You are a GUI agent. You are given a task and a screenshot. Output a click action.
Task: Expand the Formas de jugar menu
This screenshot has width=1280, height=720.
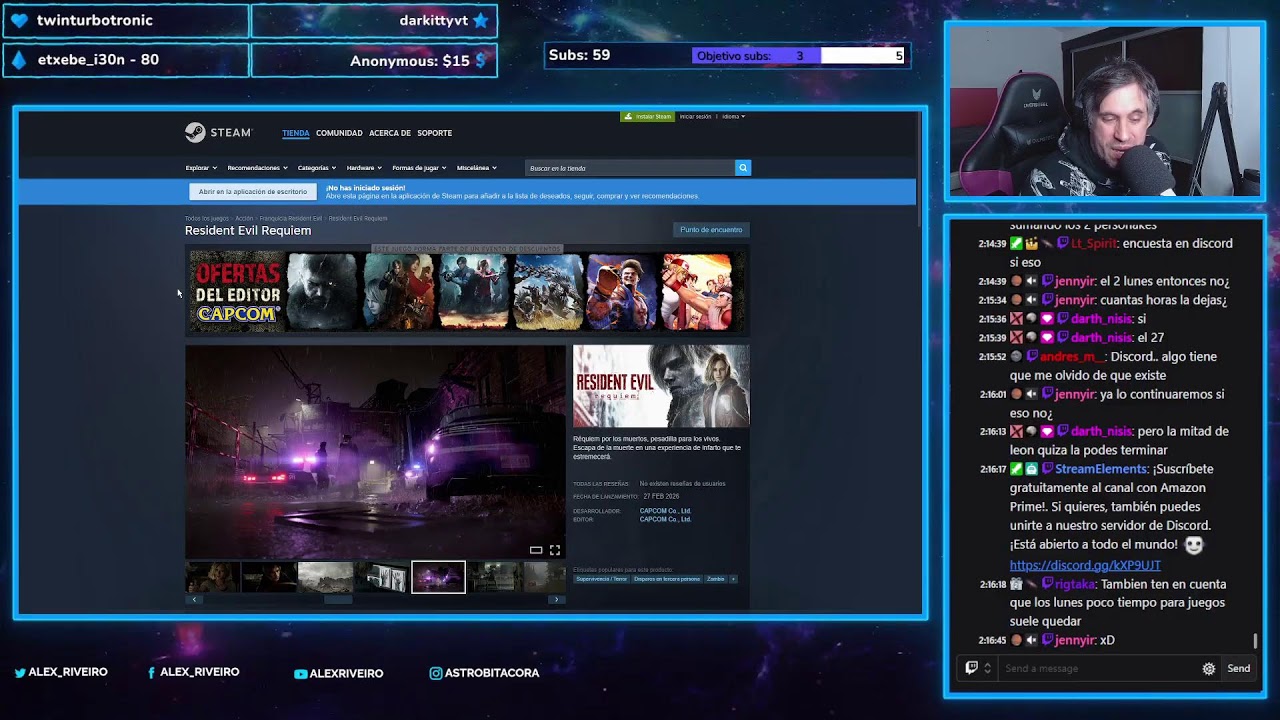tap(419, 168)
